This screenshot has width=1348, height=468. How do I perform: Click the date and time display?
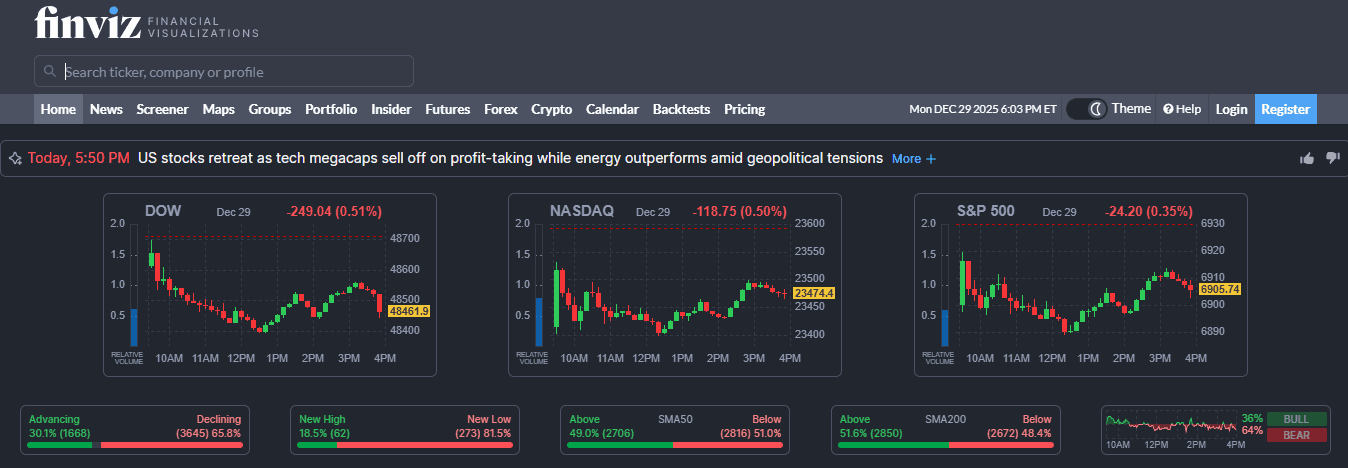(982, 109)
